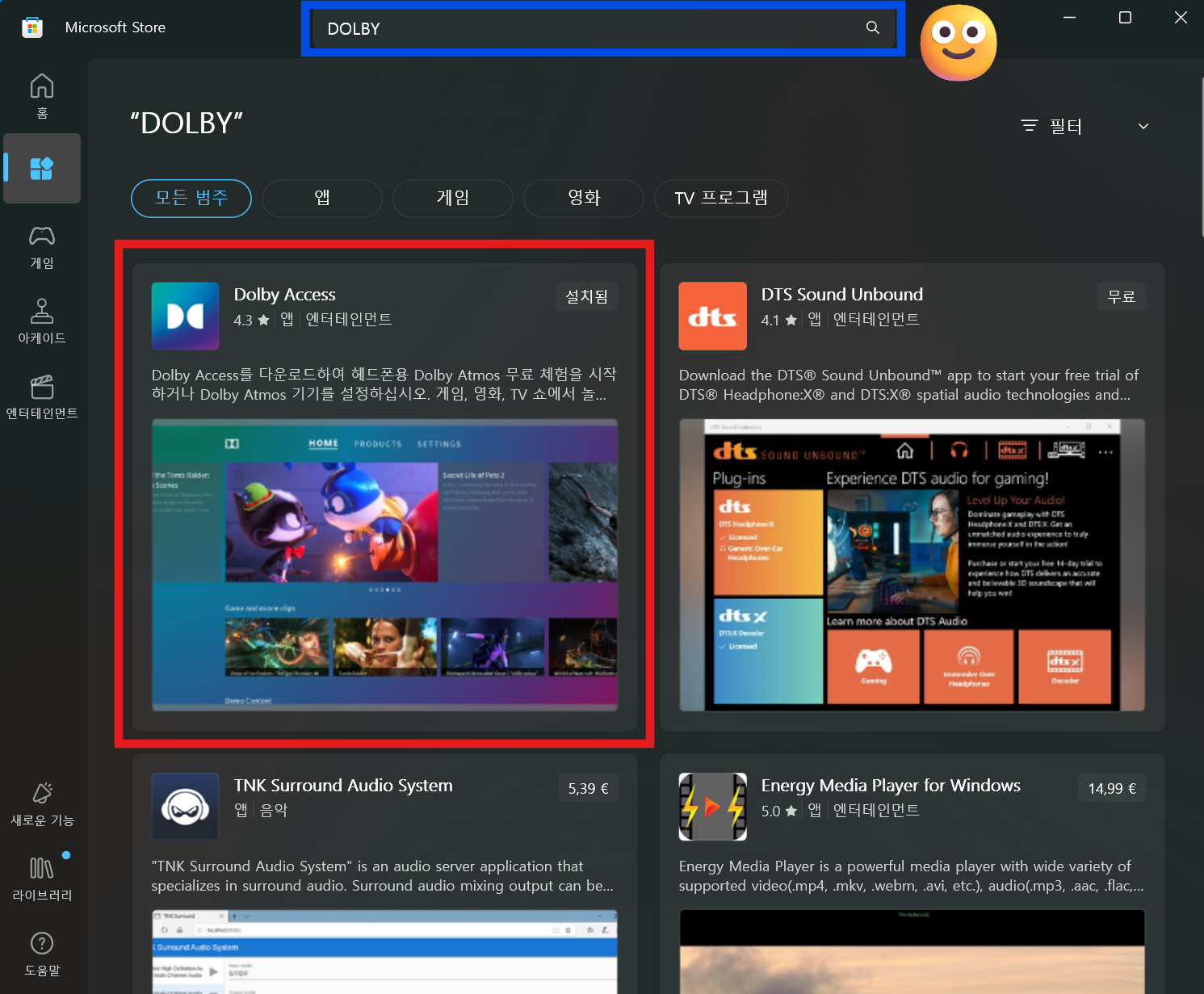Open the Dolby Access title link
Image resolution: width=1204 pixels, height=994 pixels.
(284, 295)
